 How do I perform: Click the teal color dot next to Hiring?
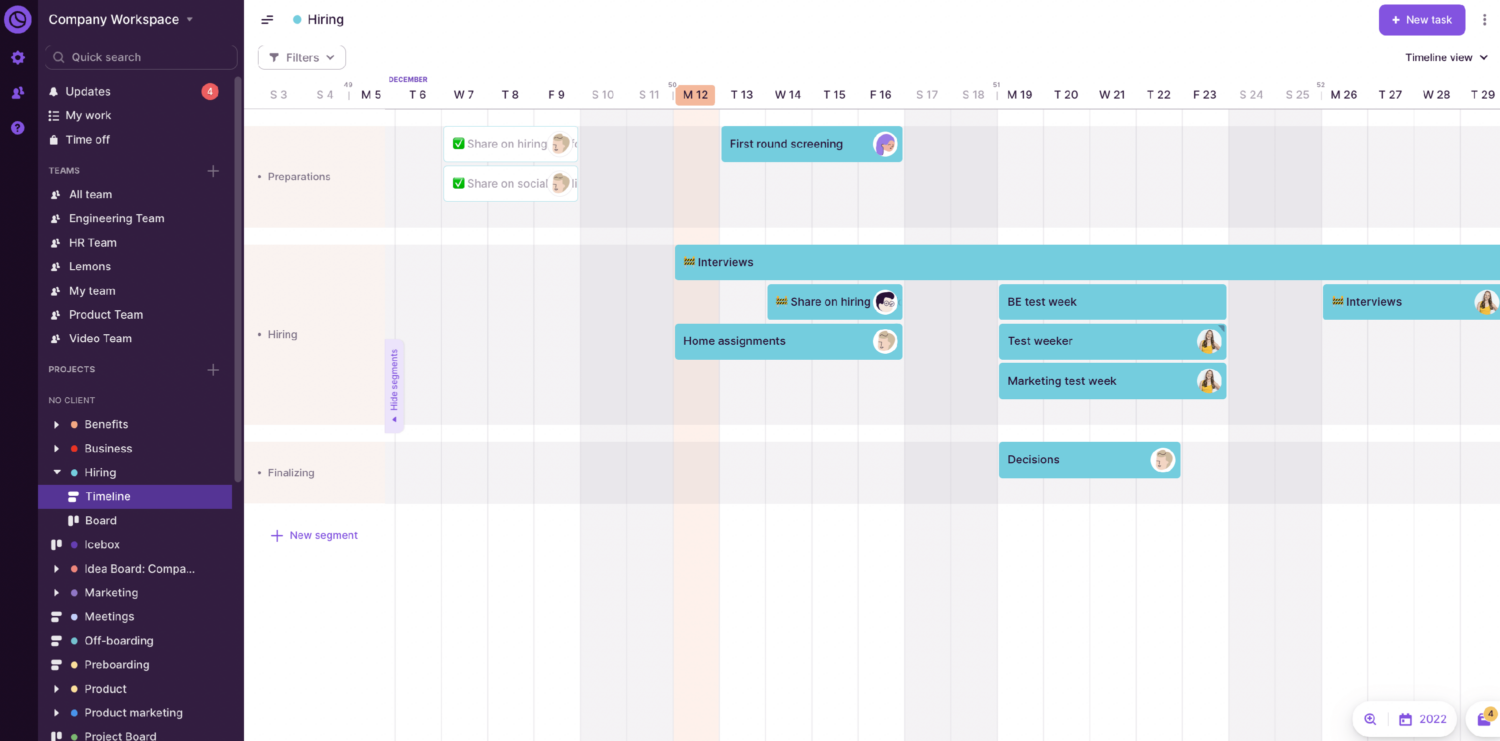(x=74, y=472)
